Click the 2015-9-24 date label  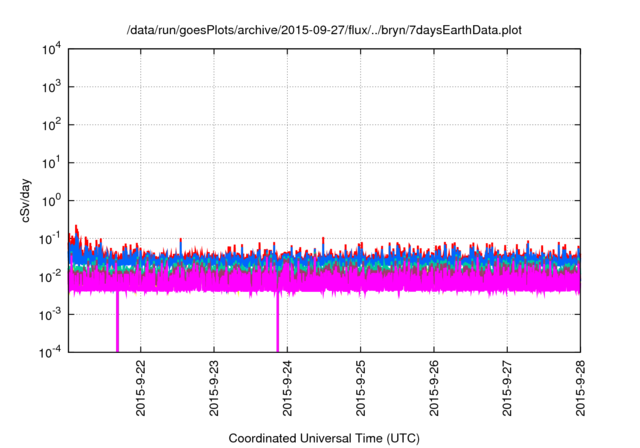[287, 388]
